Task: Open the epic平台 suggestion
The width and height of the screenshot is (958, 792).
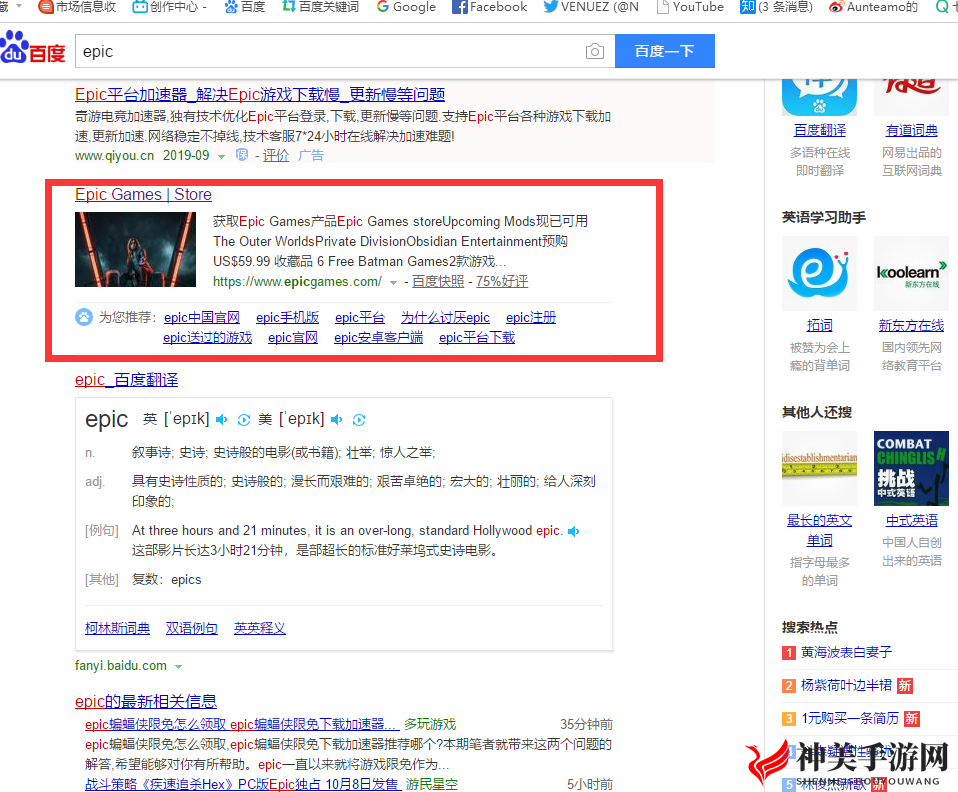Action: click(360, 318)
